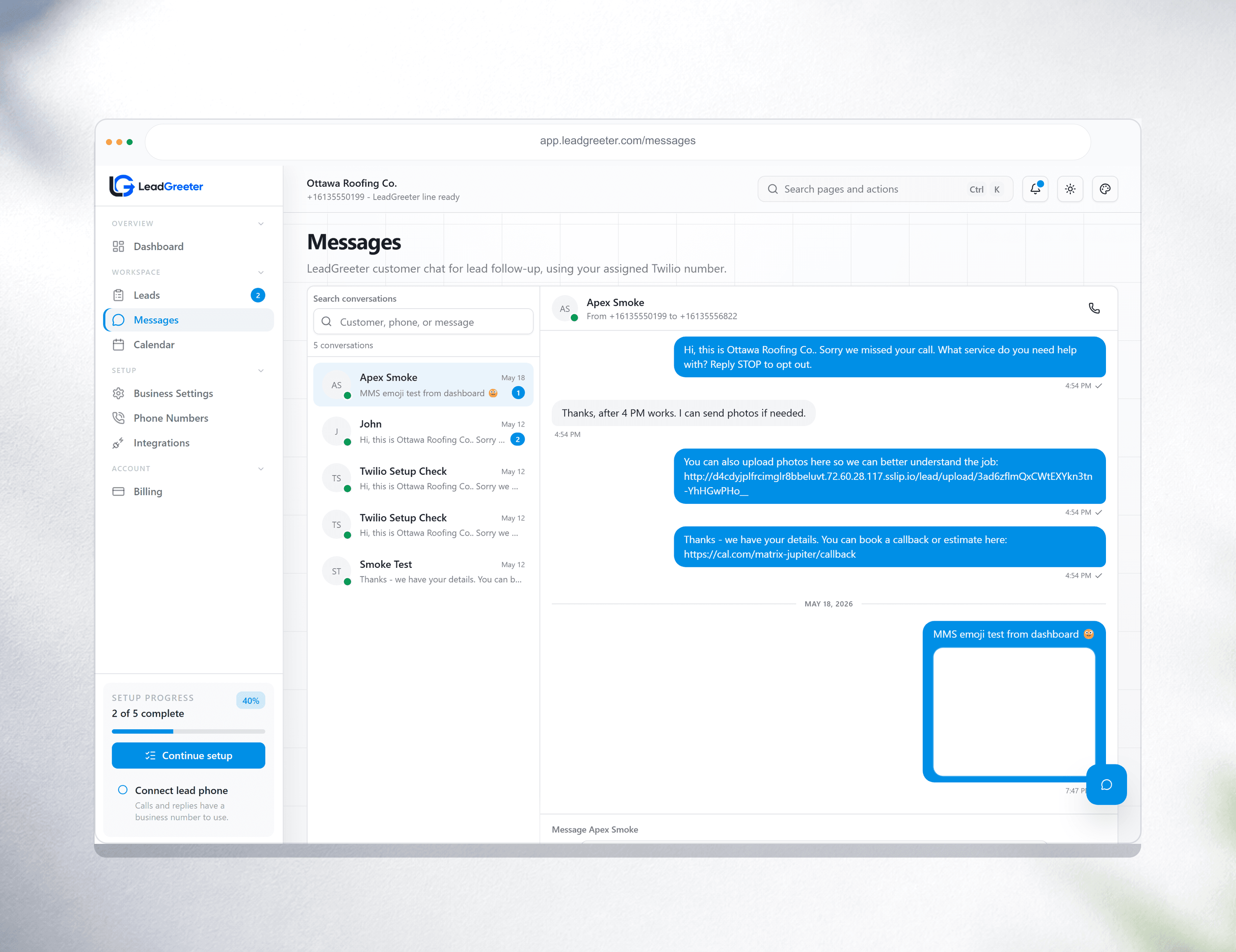
Task: Collapse the Workspace section chevron
Action: tap(261, 272)
